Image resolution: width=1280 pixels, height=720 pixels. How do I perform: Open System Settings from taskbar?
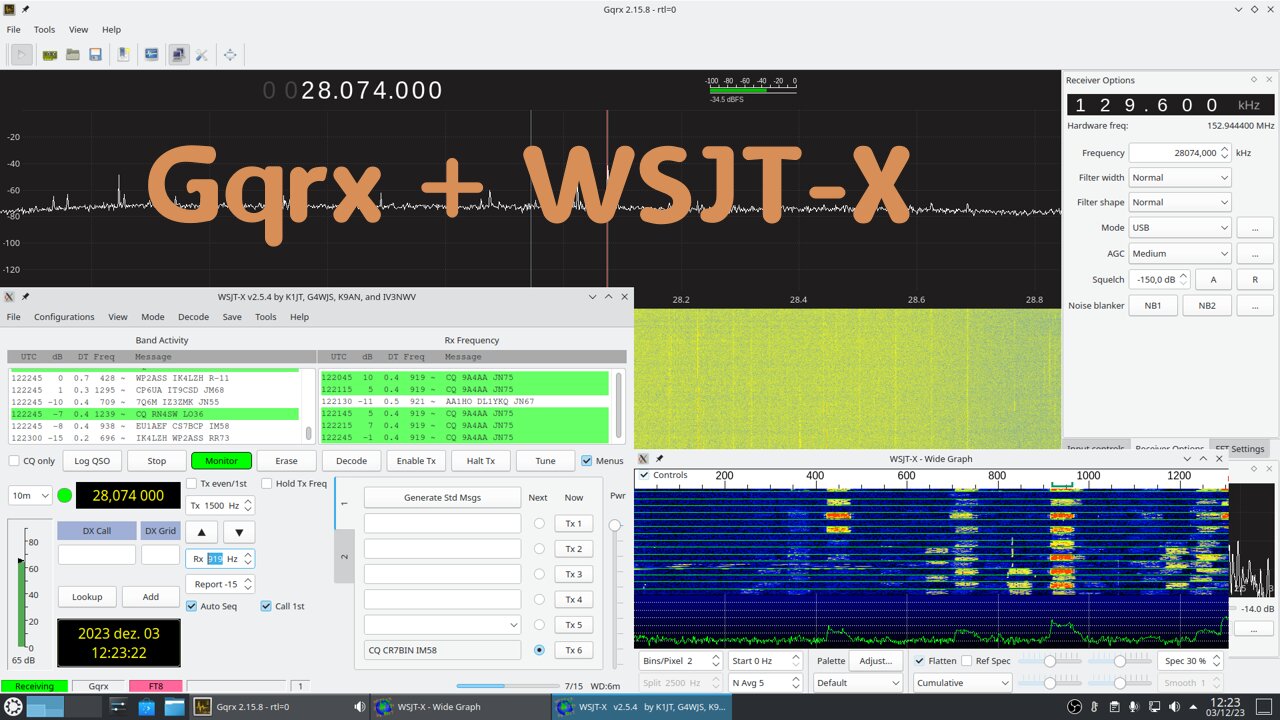pos(118,707)
